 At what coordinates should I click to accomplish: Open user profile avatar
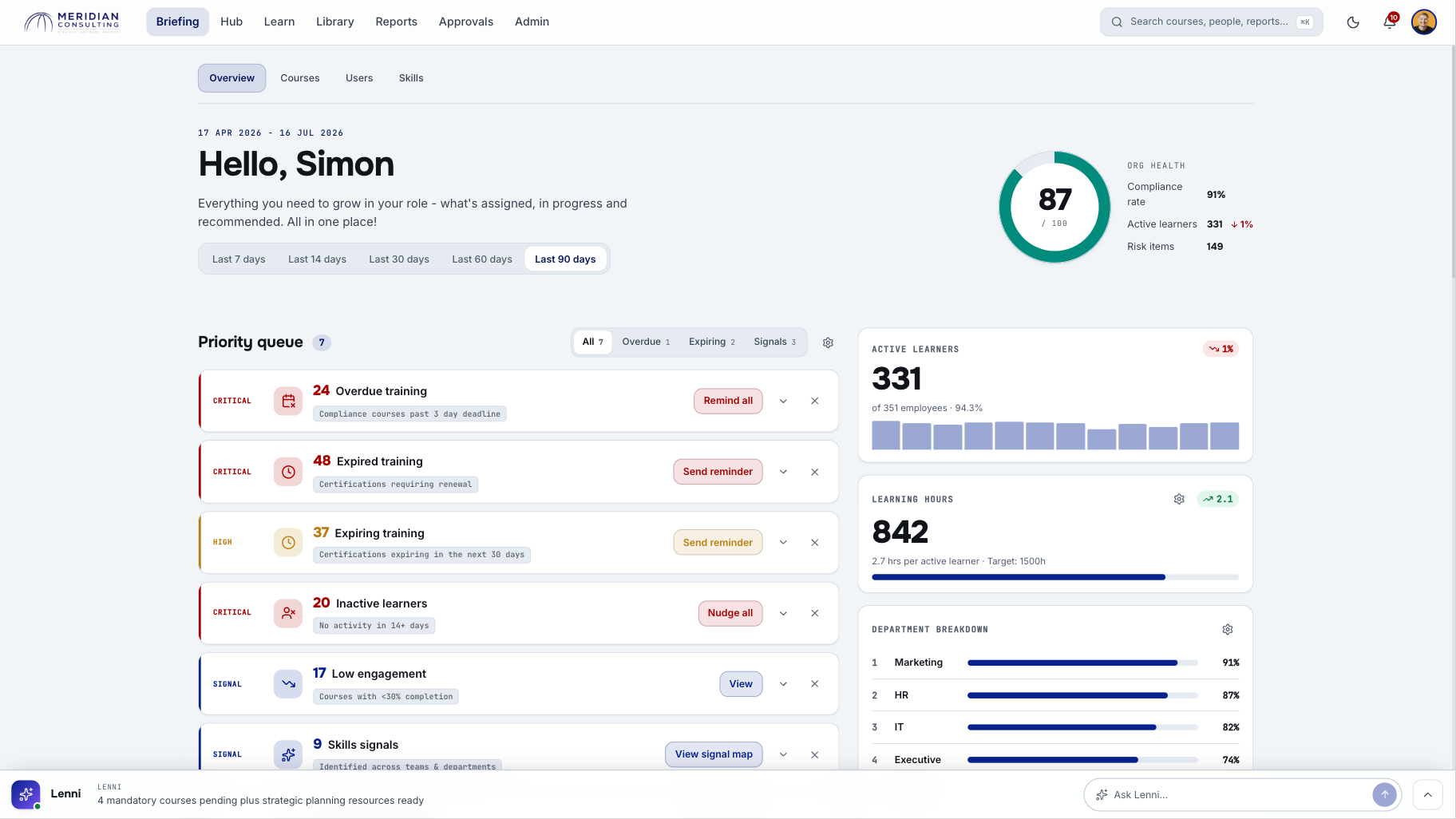click(1424, 22)
